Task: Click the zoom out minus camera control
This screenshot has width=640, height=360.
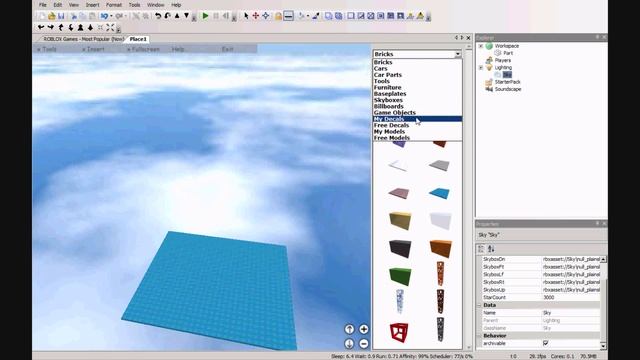Action: point(364,344)
